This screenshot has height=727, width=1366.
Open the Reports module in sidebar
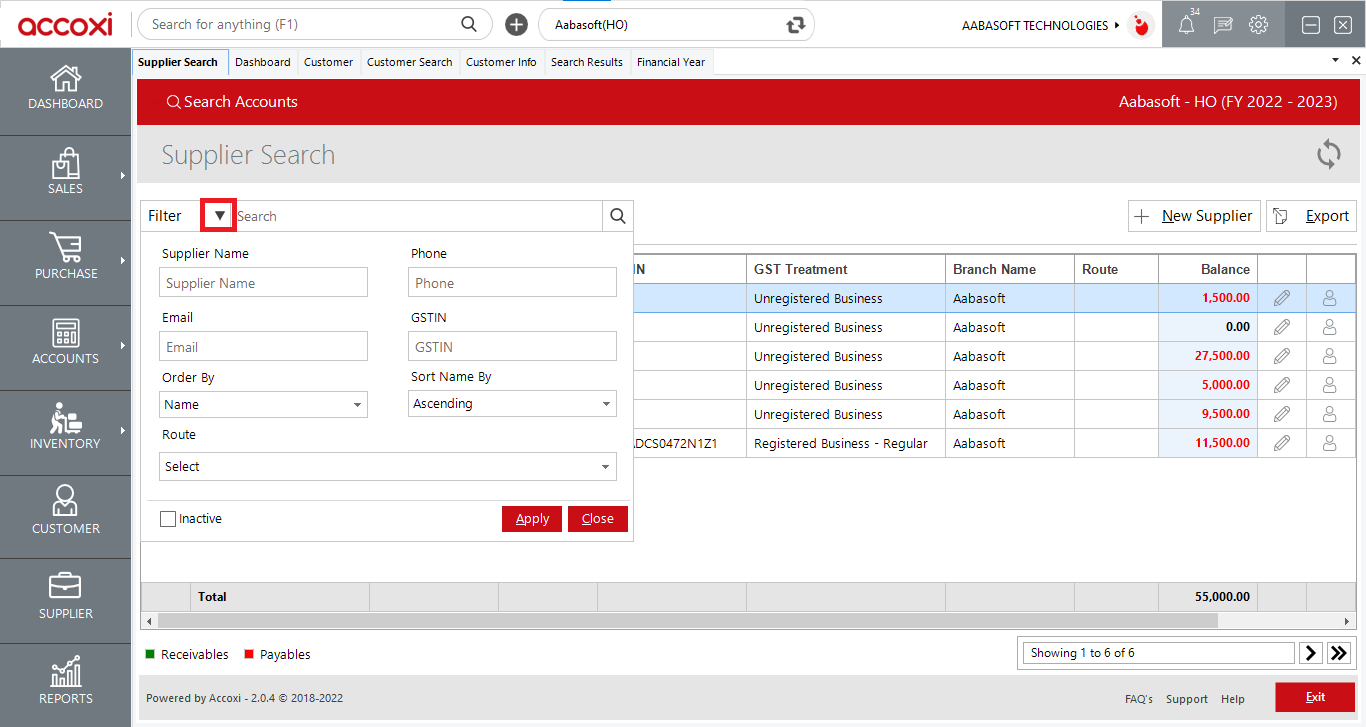click(65, 682)
